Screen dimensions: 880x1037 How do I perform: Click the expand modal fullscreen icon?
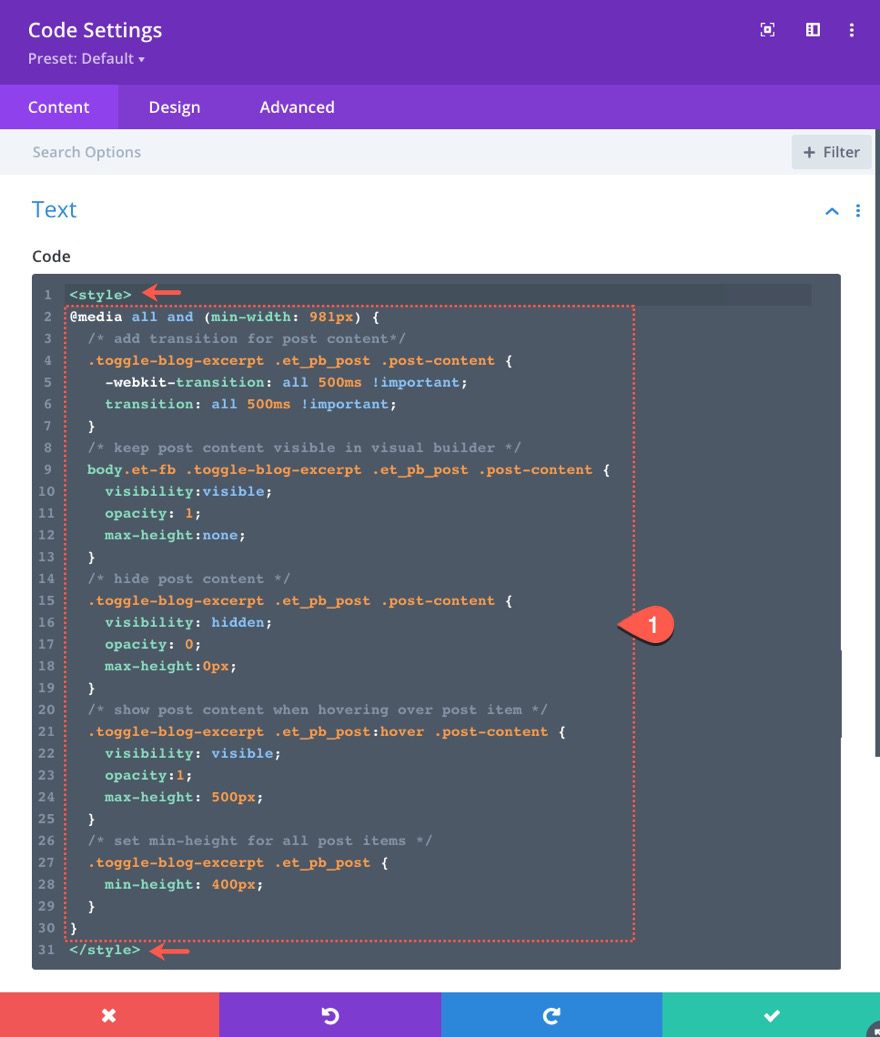767,30
